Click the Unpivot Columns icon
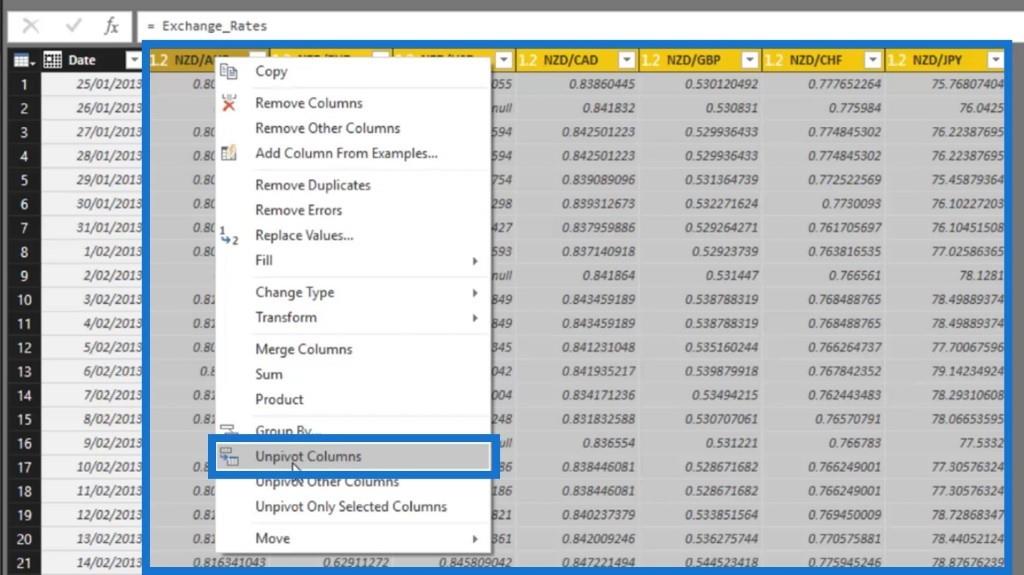 [229, 456]
